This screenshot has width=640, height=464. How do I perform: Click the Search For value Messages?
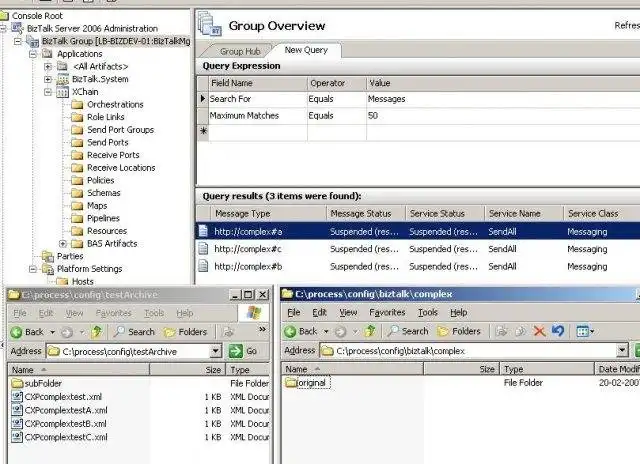(387, 99)
